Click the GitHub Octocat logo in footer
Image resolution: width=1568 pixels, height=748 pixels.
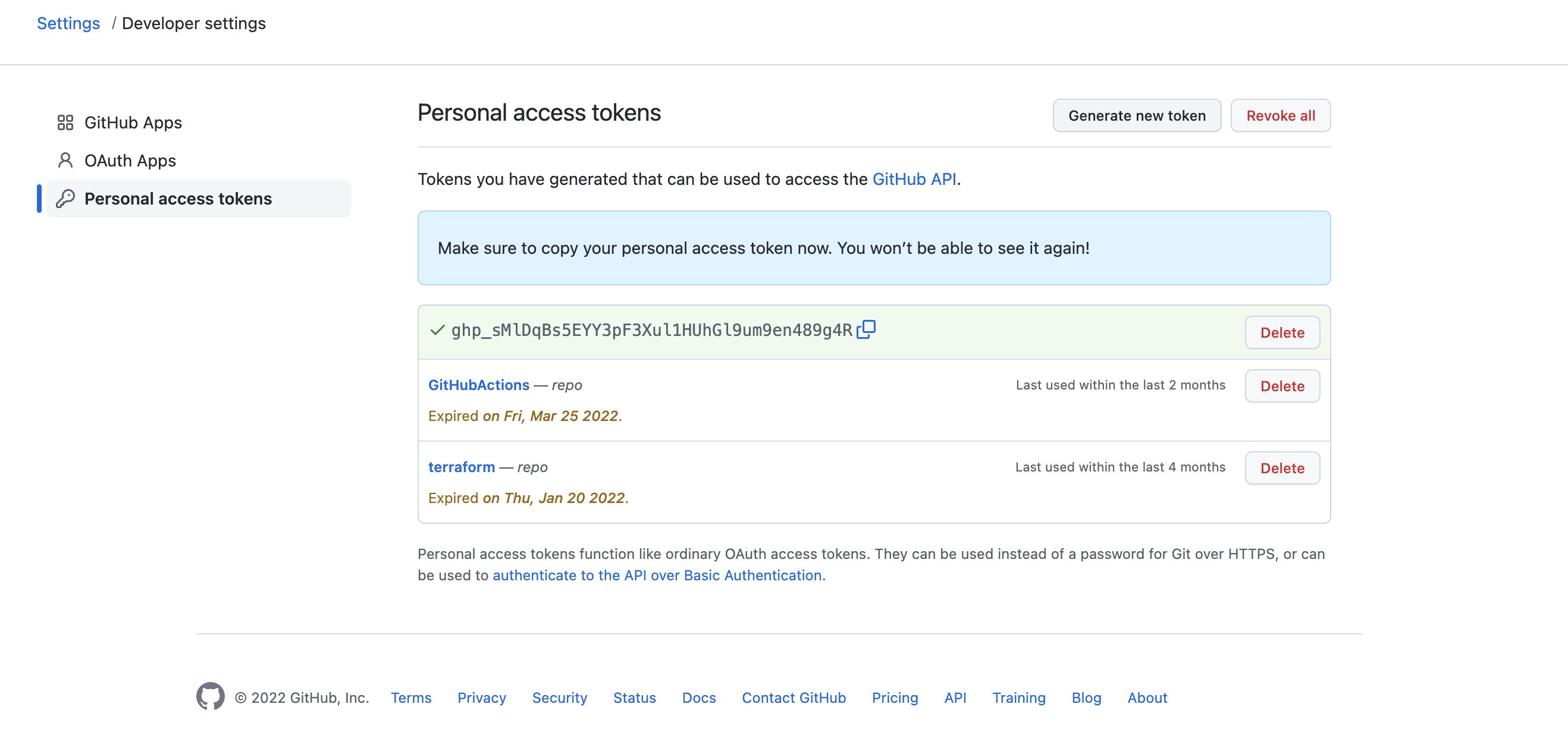210,696
